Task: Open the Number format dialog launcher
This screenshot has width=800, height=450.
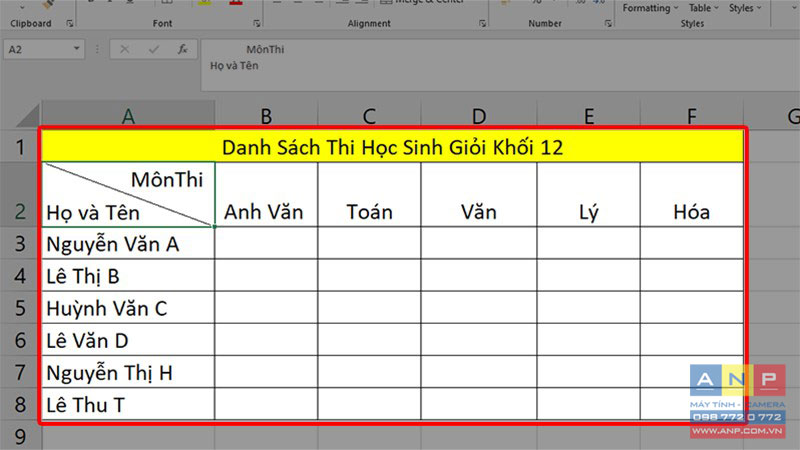Action: pos(608,23)
